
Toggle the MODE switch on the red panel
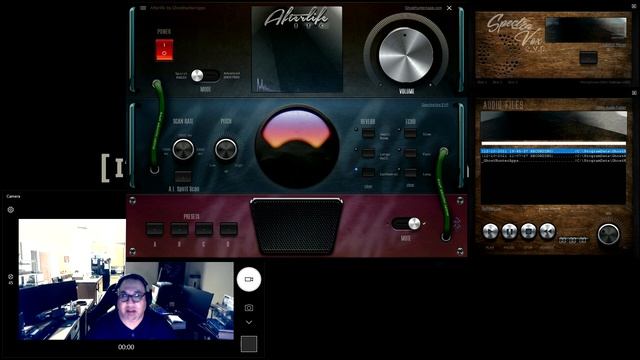(406, 224)
